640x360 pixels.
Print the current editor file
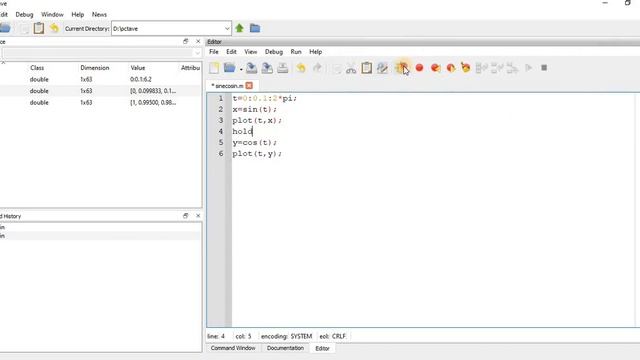click(282, 68)
